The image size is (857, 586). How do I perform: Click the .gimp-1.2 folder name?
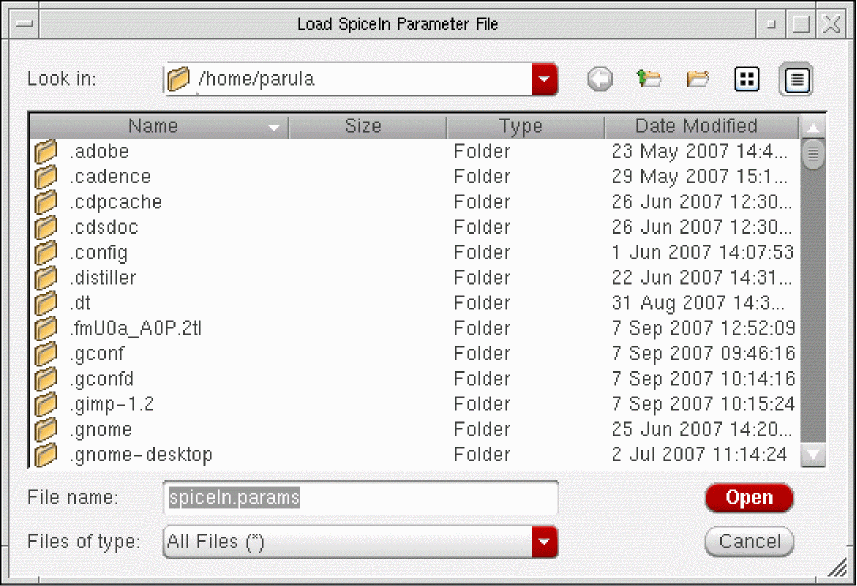tap(111, 404)
